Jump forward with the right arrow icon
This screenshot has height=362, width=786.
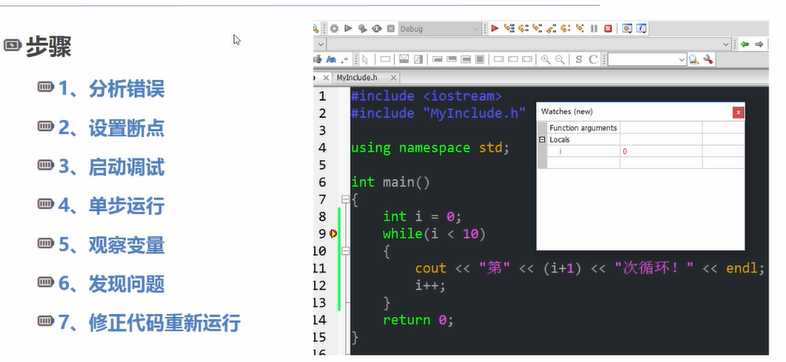pos(759,44)
